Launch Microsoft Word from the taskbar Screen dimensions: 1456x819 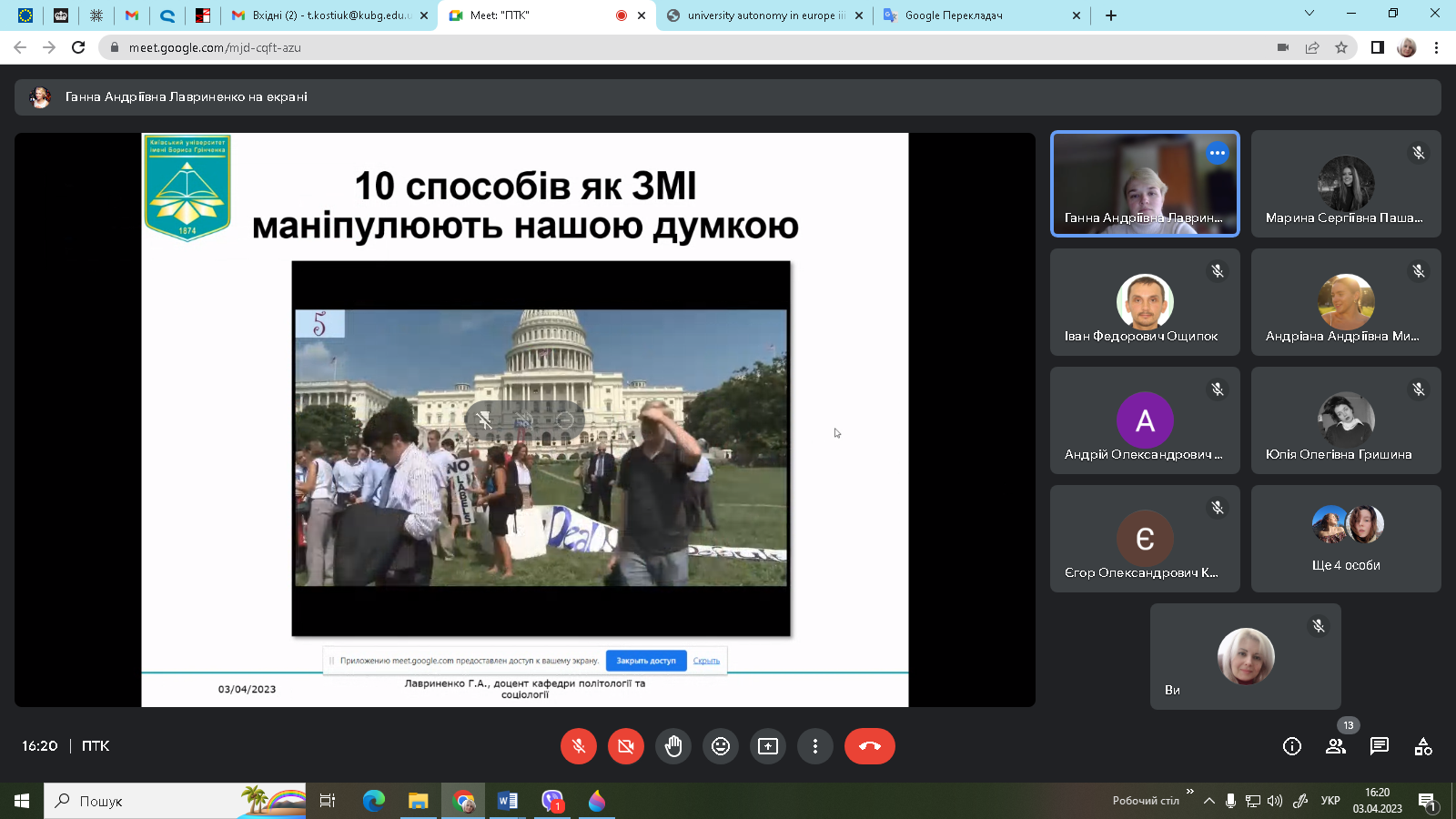click(507, 802)
